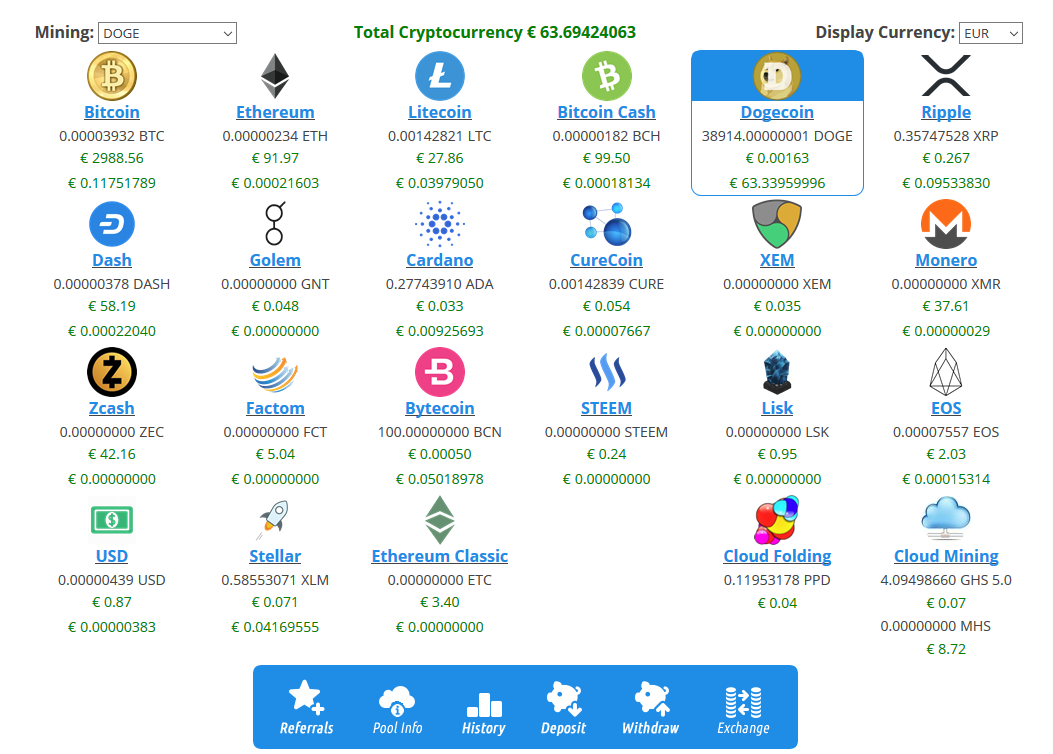
Task: Click the pink Bytecoin icon
Action: (x=439, y=372)
